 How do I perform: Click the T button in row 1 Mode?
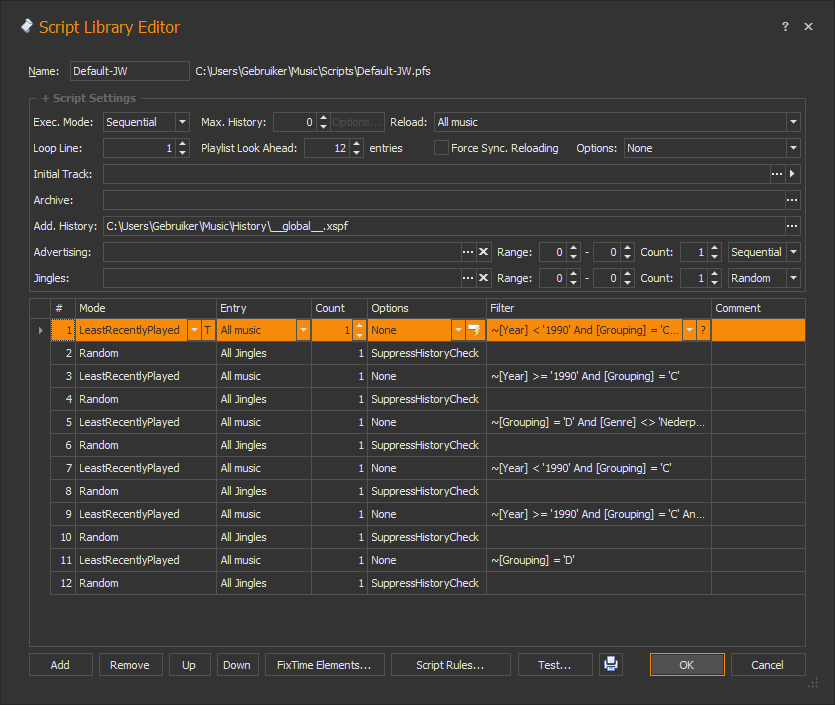[x=207, y=330]
